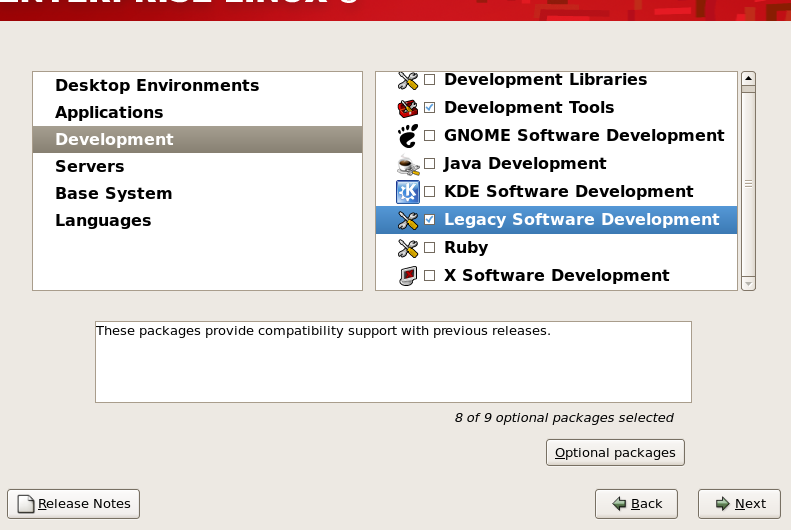This screenshot has height=530, width=791.
Task: Click the Legacy Software Development tools icon
Action: pos(407,219)
